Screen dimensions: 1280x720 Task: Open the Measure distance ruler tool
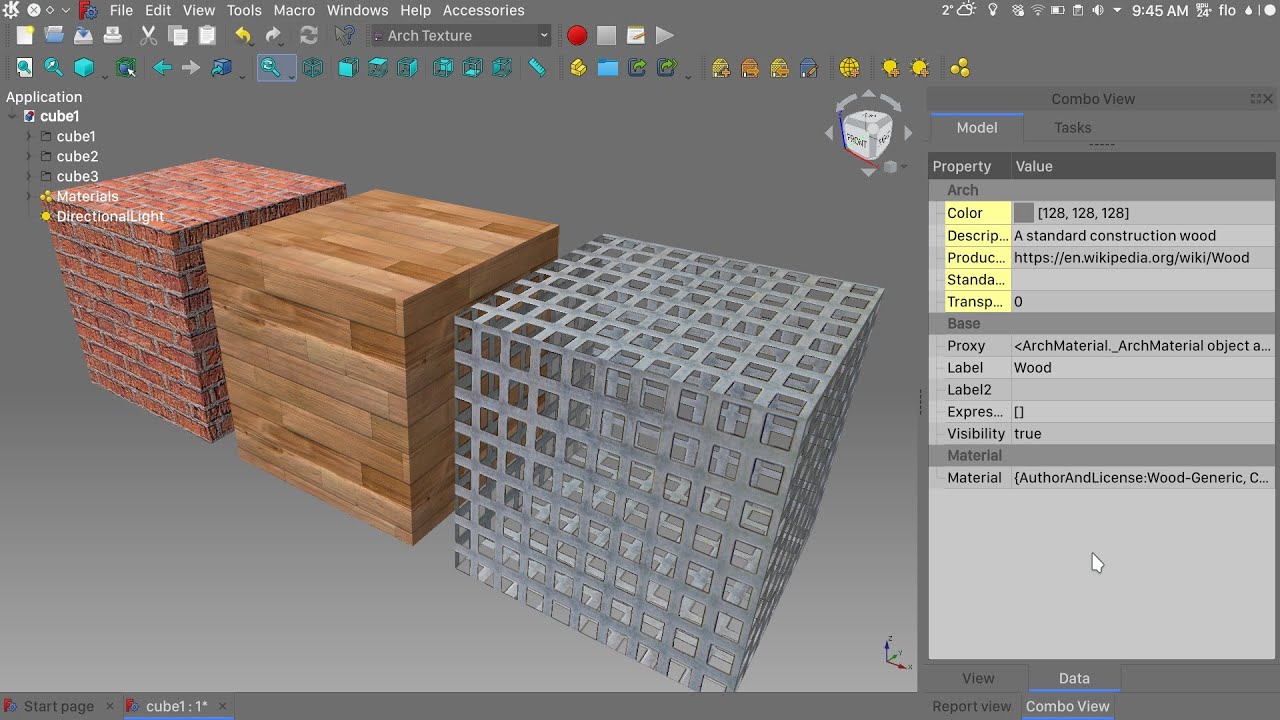(x=538, y=68)
